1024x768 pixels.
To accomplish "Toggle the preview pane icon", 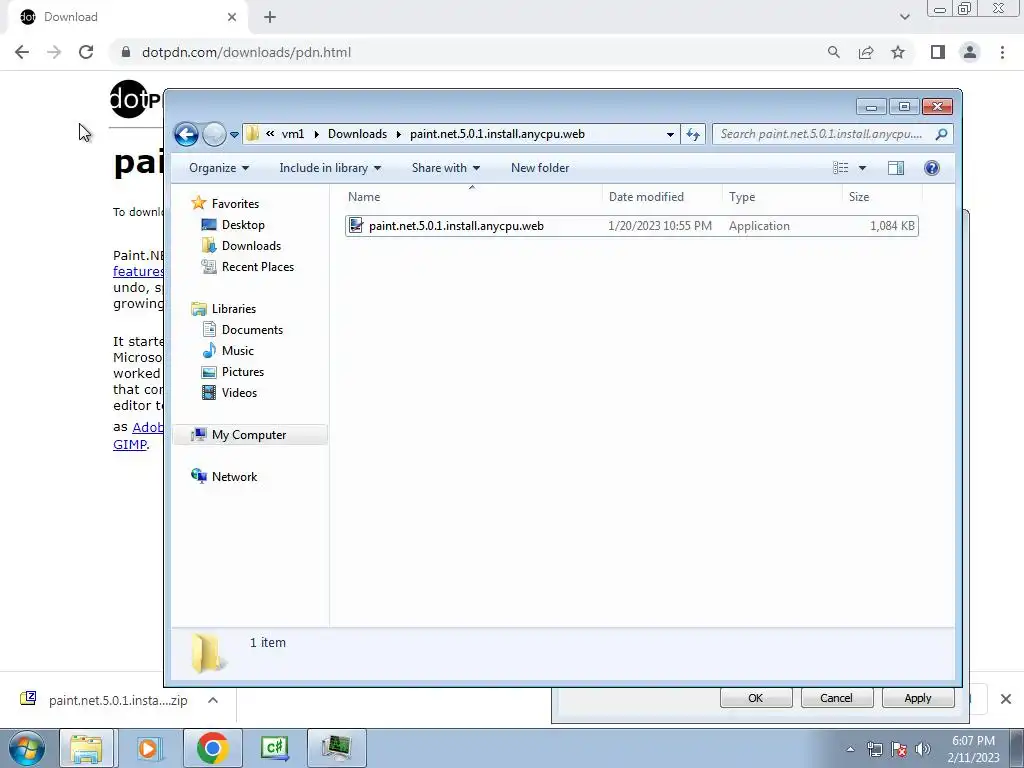I will [x=896, y=168].
